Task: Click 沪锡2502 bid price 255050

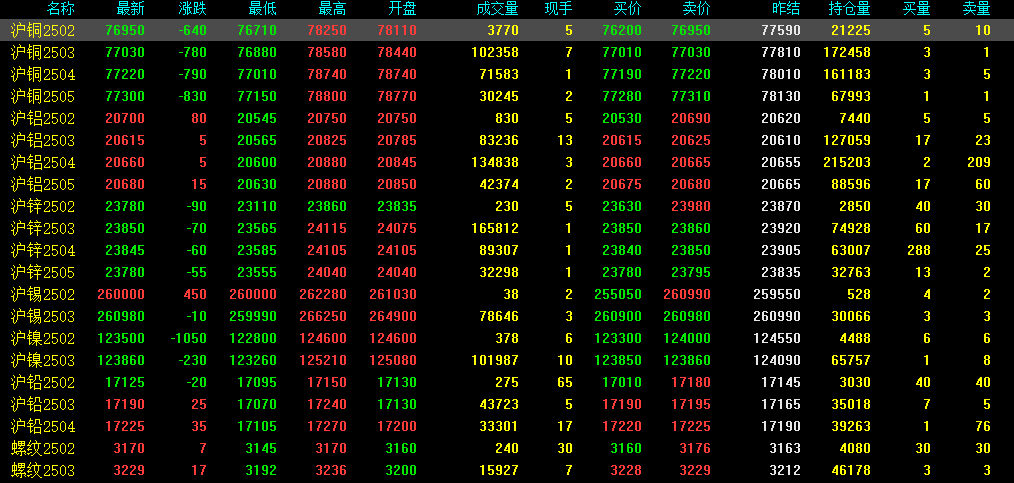Action: [x=618, y=294]
